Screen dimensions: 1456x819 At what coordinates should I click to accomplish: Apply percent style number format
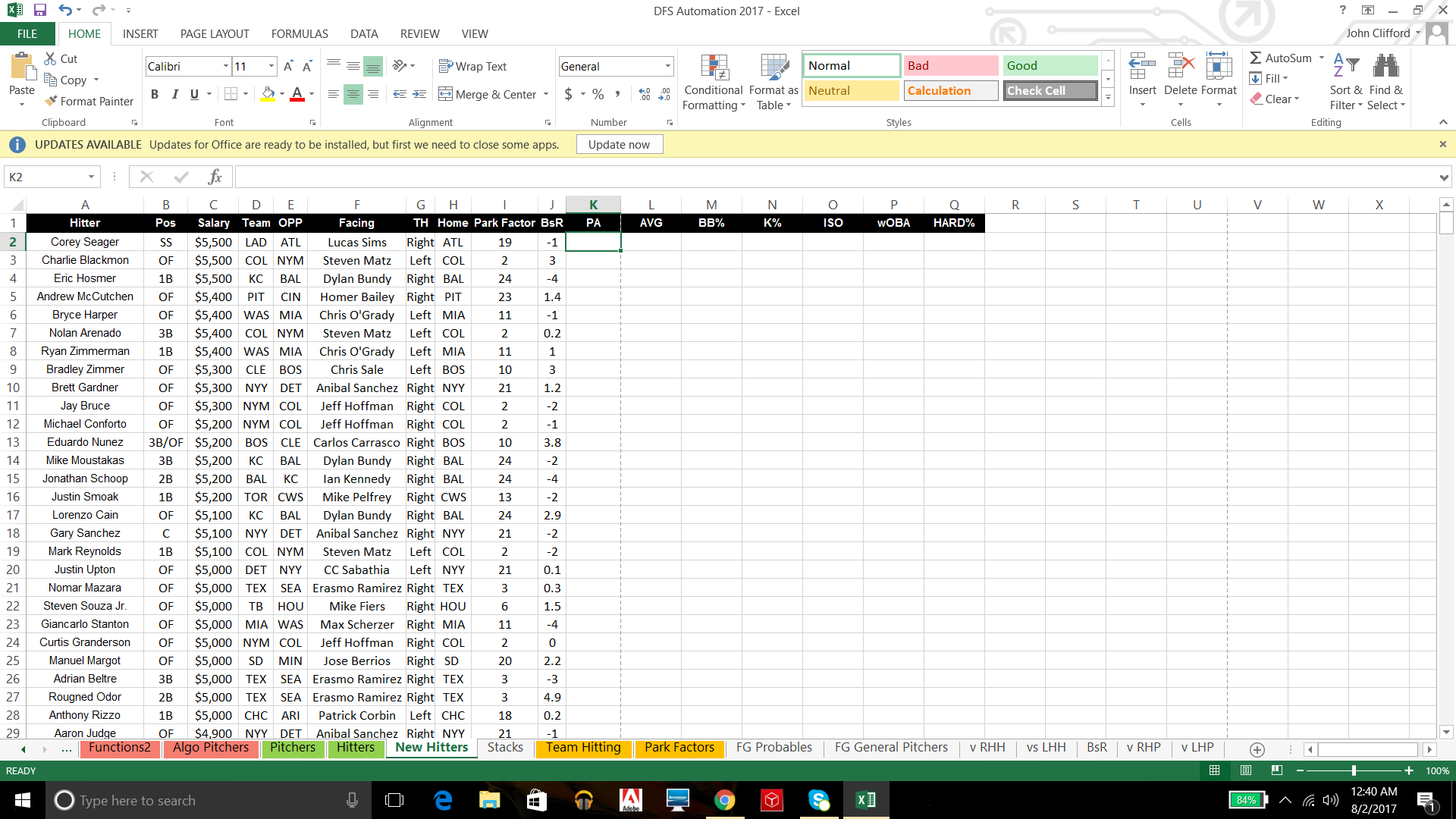[x=598, y=94]
